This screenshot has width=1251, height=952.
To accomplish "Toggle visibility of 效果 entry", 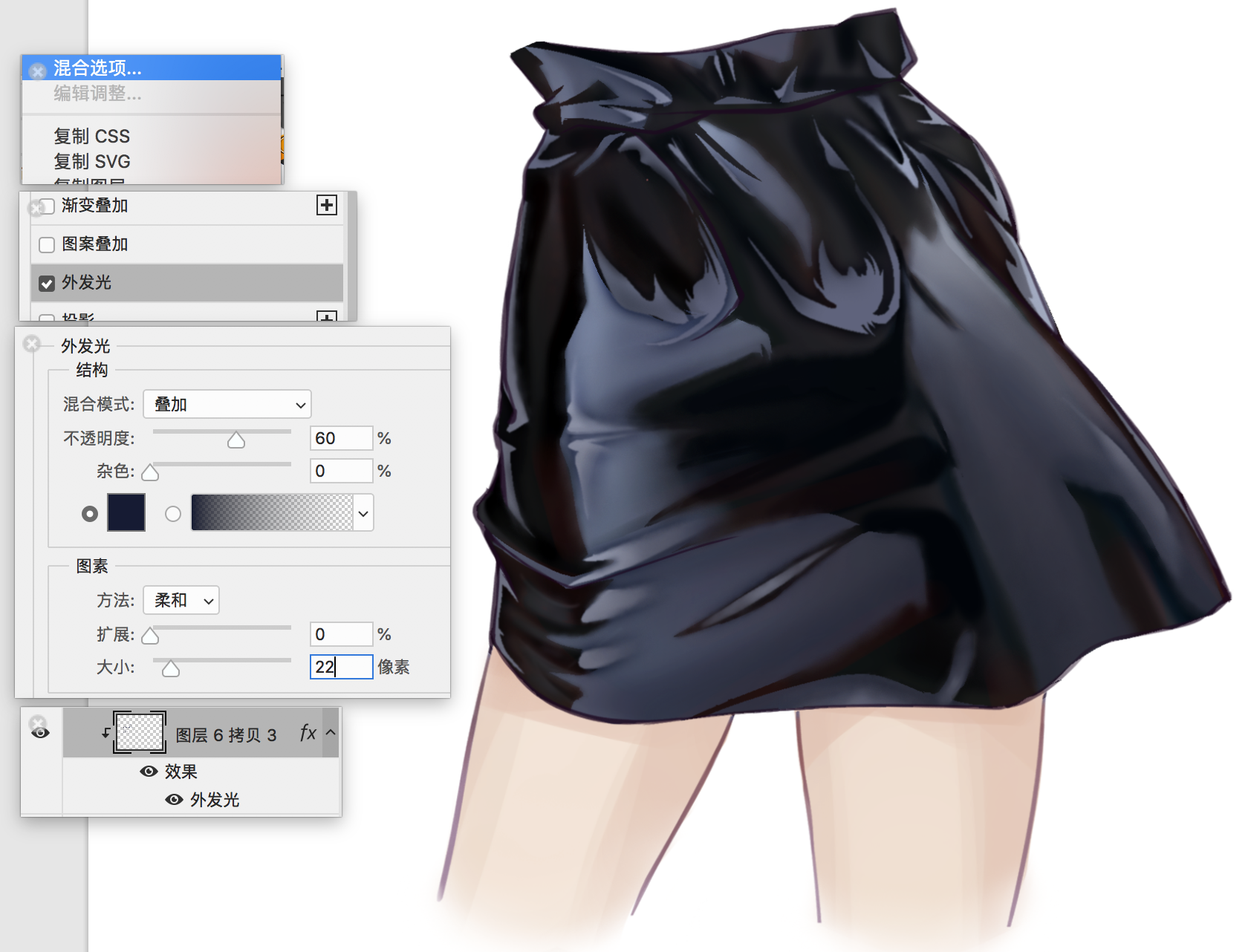I will (x=149, y=772).
